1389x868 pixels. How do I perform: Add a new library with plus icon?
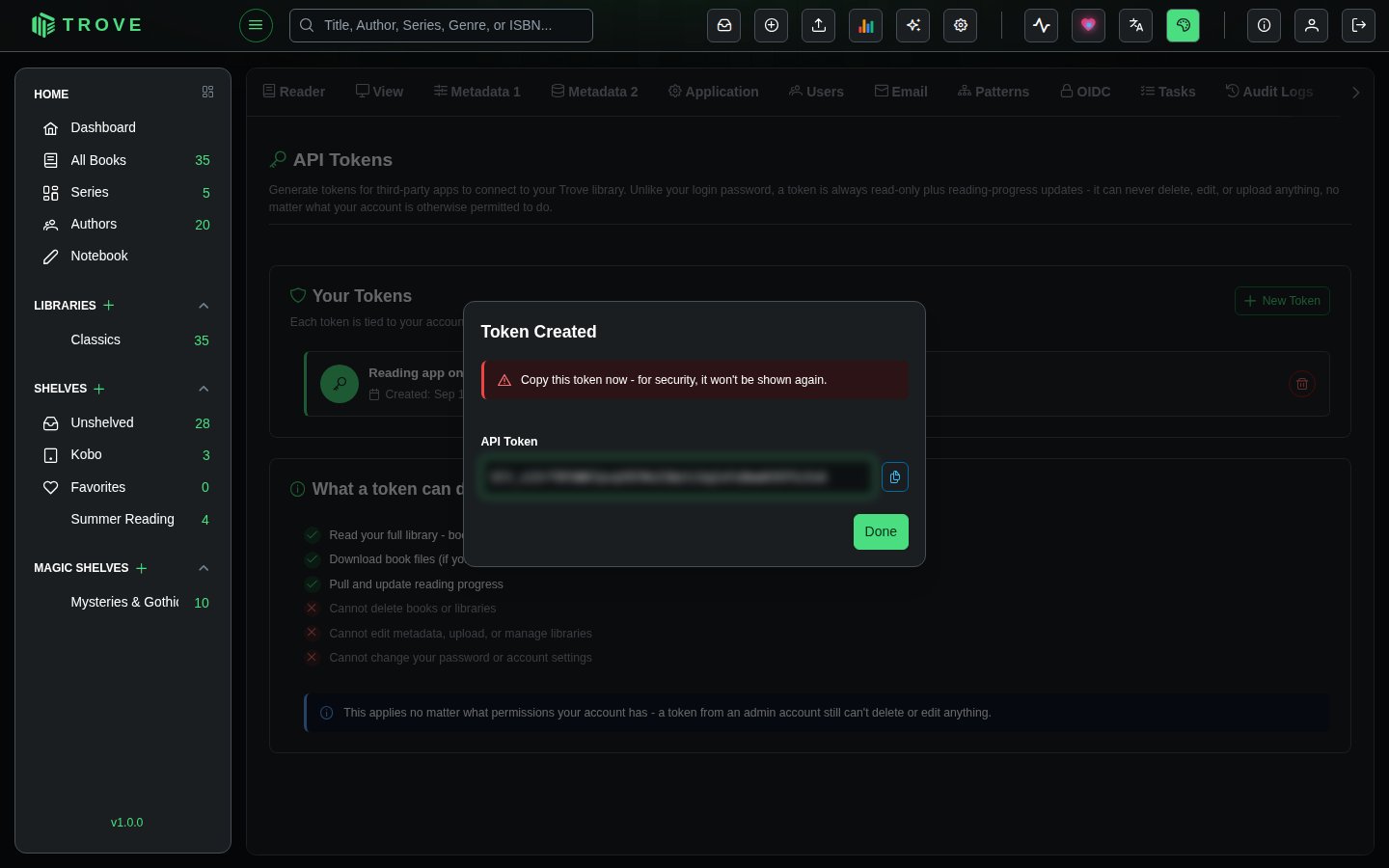pos(109,305)
